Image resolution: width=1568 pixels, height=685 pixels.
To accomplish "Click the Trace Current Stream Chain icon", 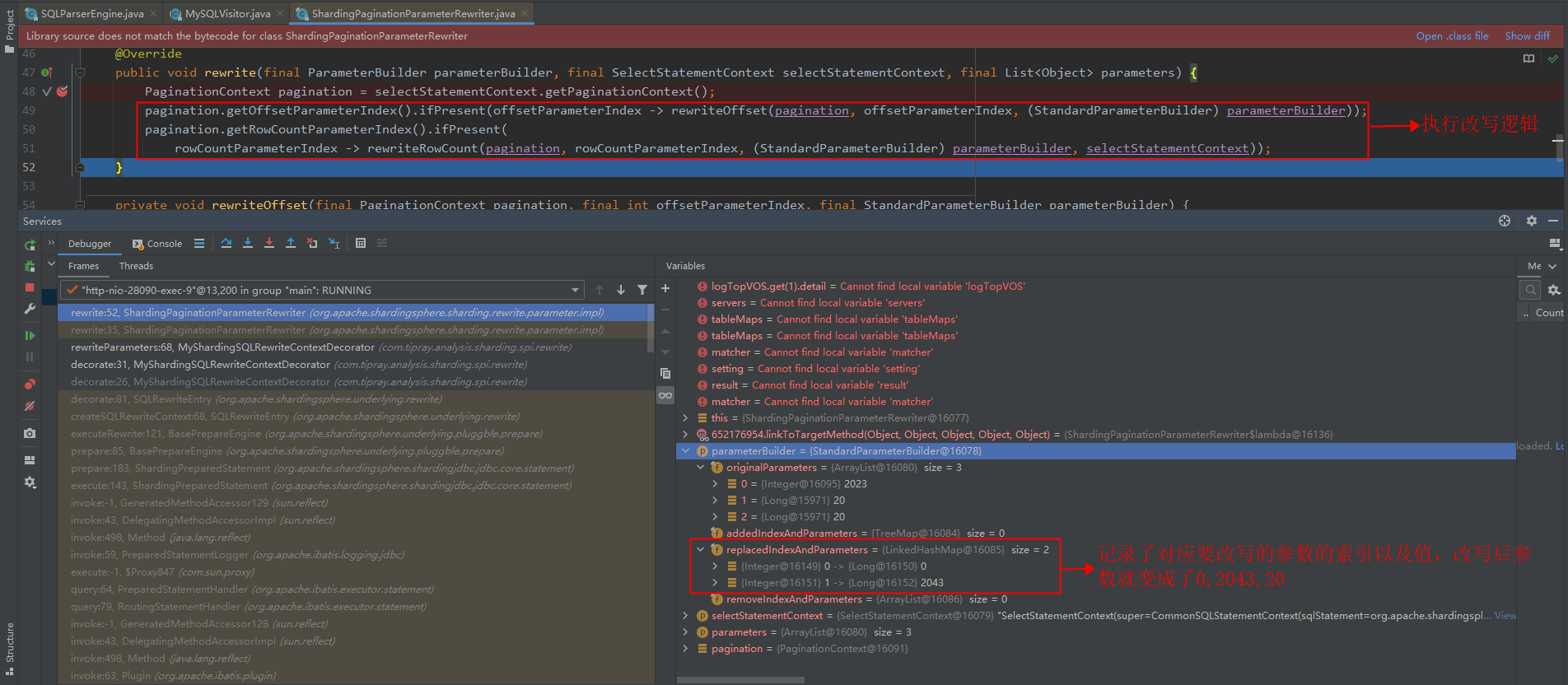I will tap(382, 243).
